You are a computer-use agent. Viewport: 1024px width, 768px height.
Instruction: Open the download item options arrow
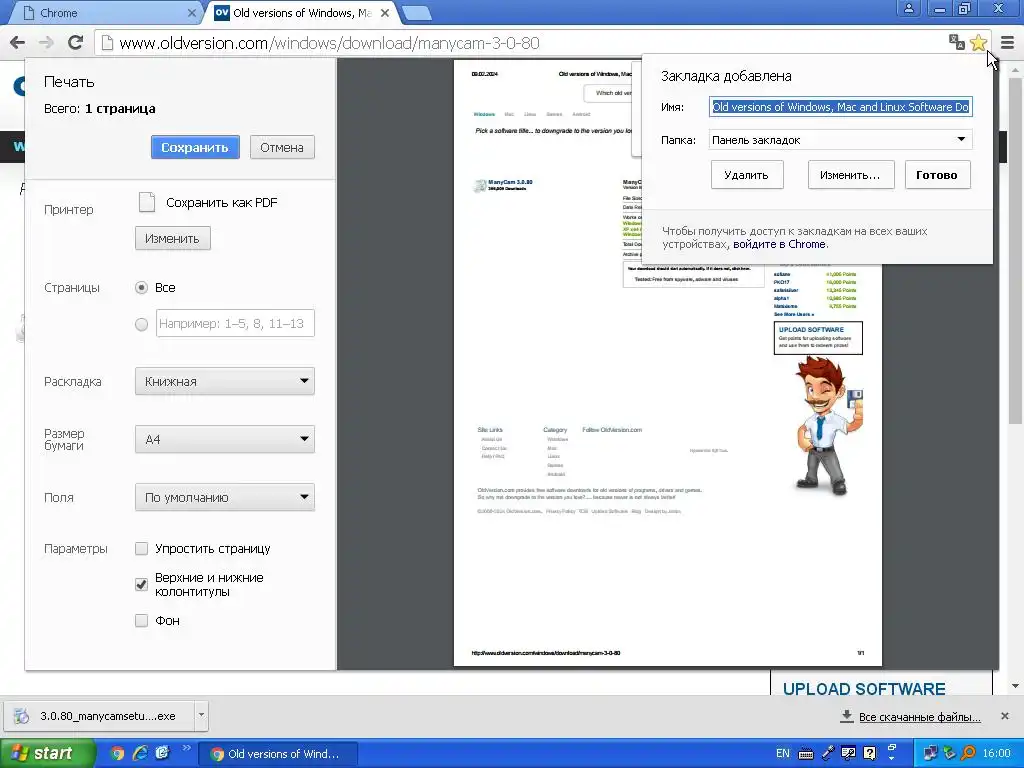pos(201,715)
